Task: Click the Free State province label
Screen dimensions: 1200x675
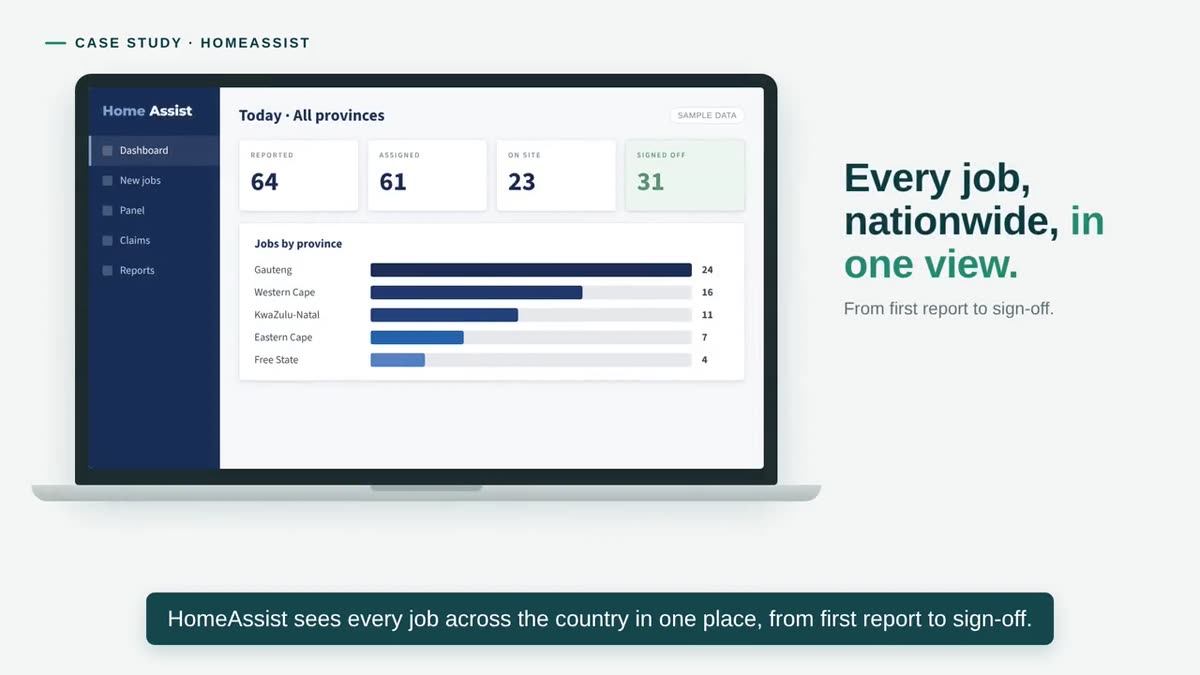Action: [x=277, y=360]
